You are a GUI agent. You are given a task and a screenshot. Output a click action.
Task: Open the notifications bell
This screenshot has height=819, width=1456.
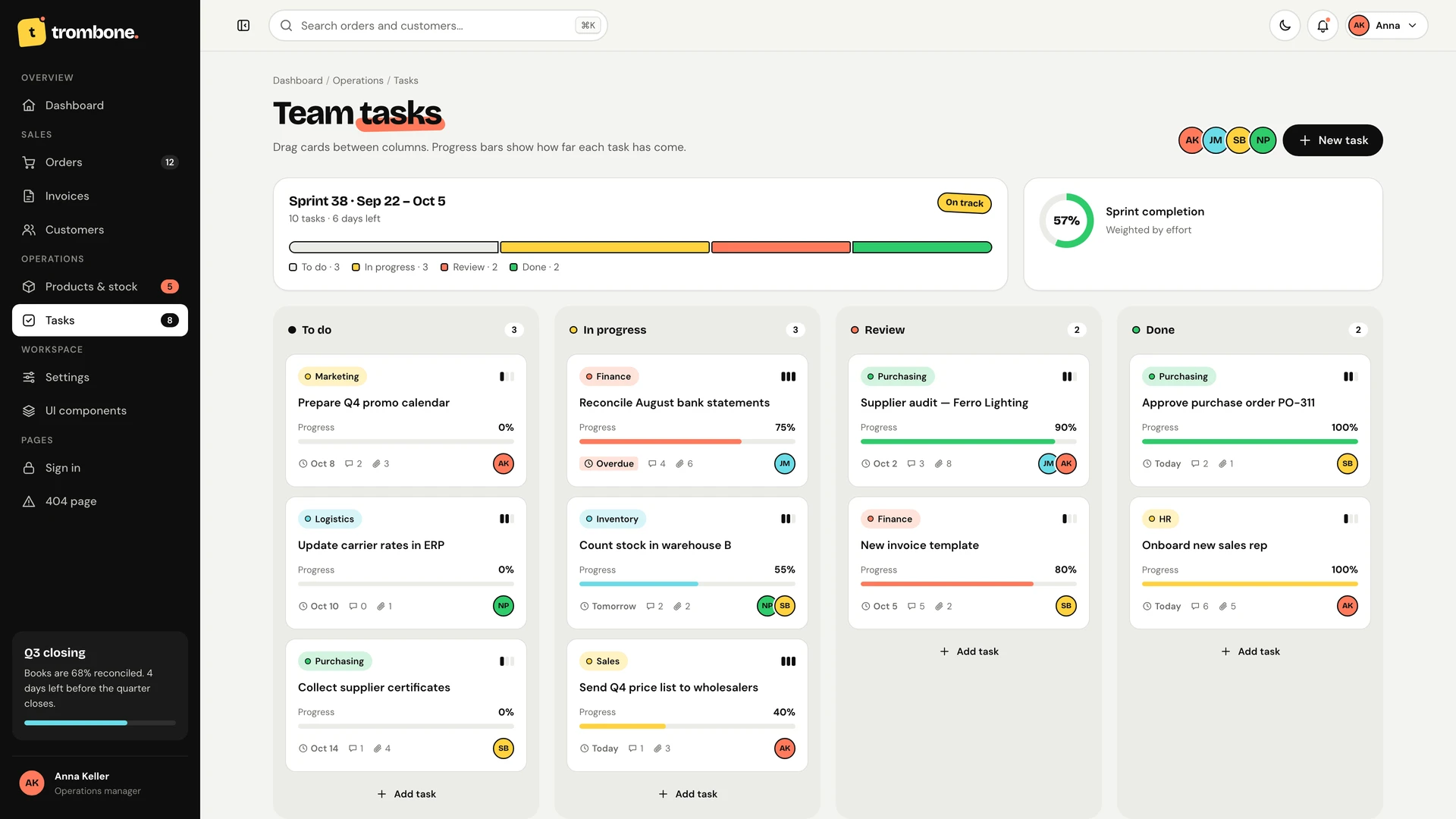click(x=1323, y=26)
